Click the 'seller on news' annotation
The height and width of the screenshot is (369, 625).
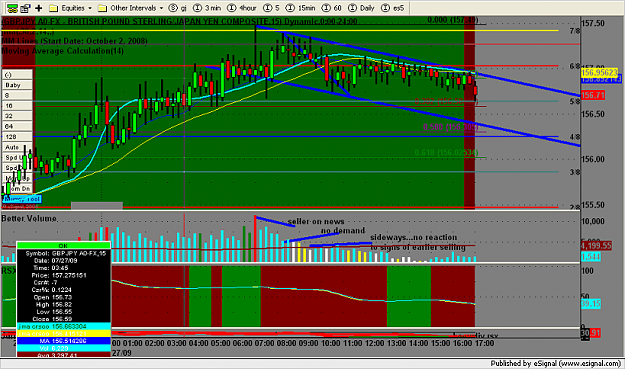[x=316, y=222]
